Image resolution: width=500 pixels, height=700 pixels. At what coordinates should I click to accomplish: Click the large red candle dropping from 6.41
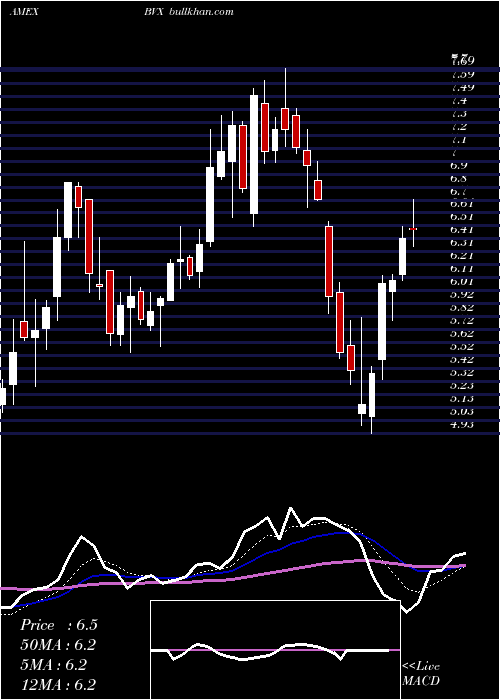tap(329, 262)
